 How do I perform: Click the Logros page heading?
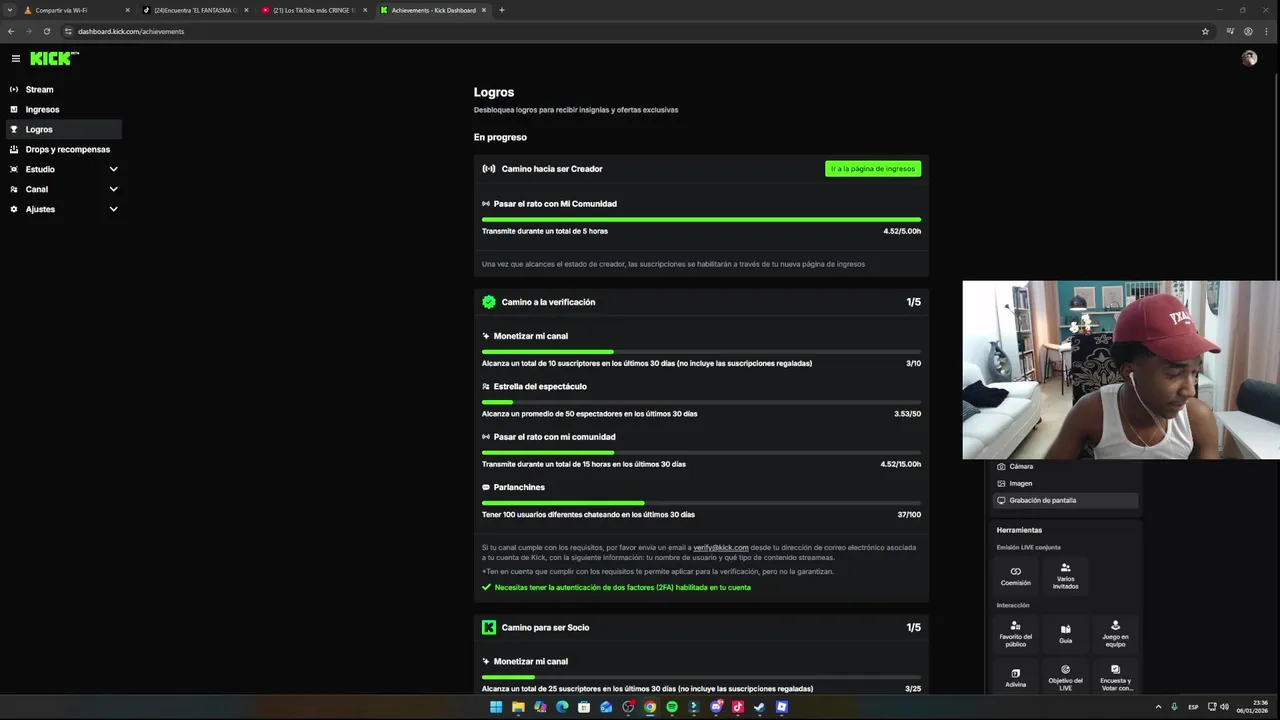pos(494,92)
